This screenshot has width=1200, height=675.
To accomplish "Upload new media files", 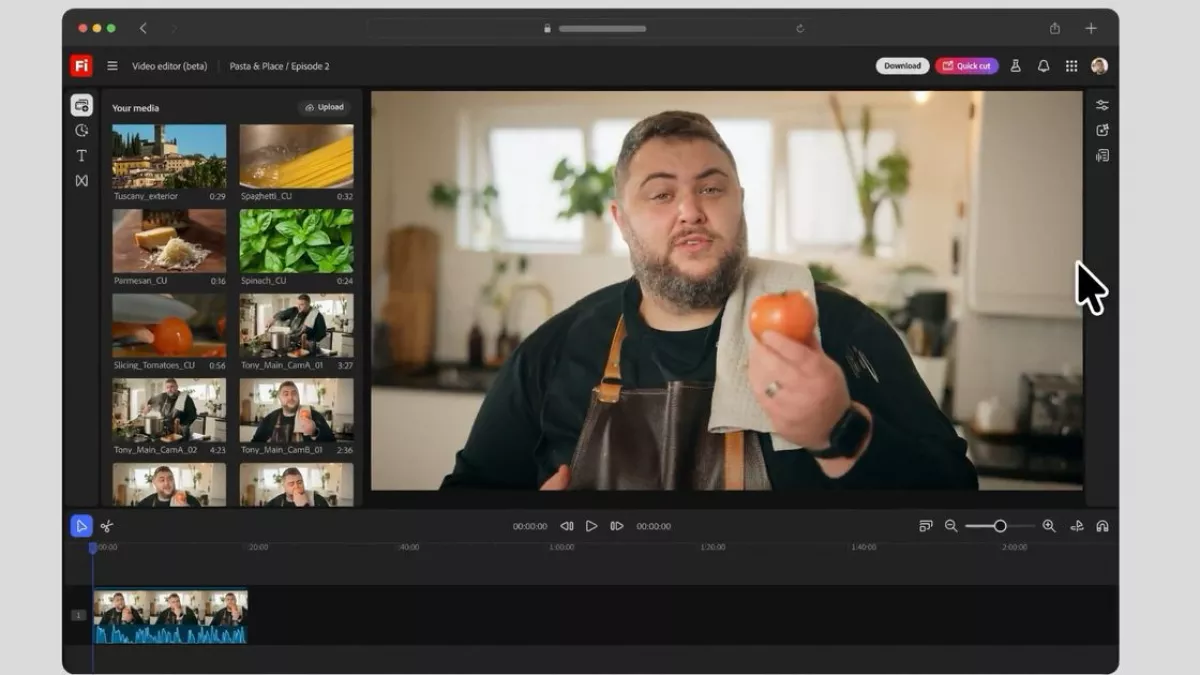I will click(x=324, y=107).
